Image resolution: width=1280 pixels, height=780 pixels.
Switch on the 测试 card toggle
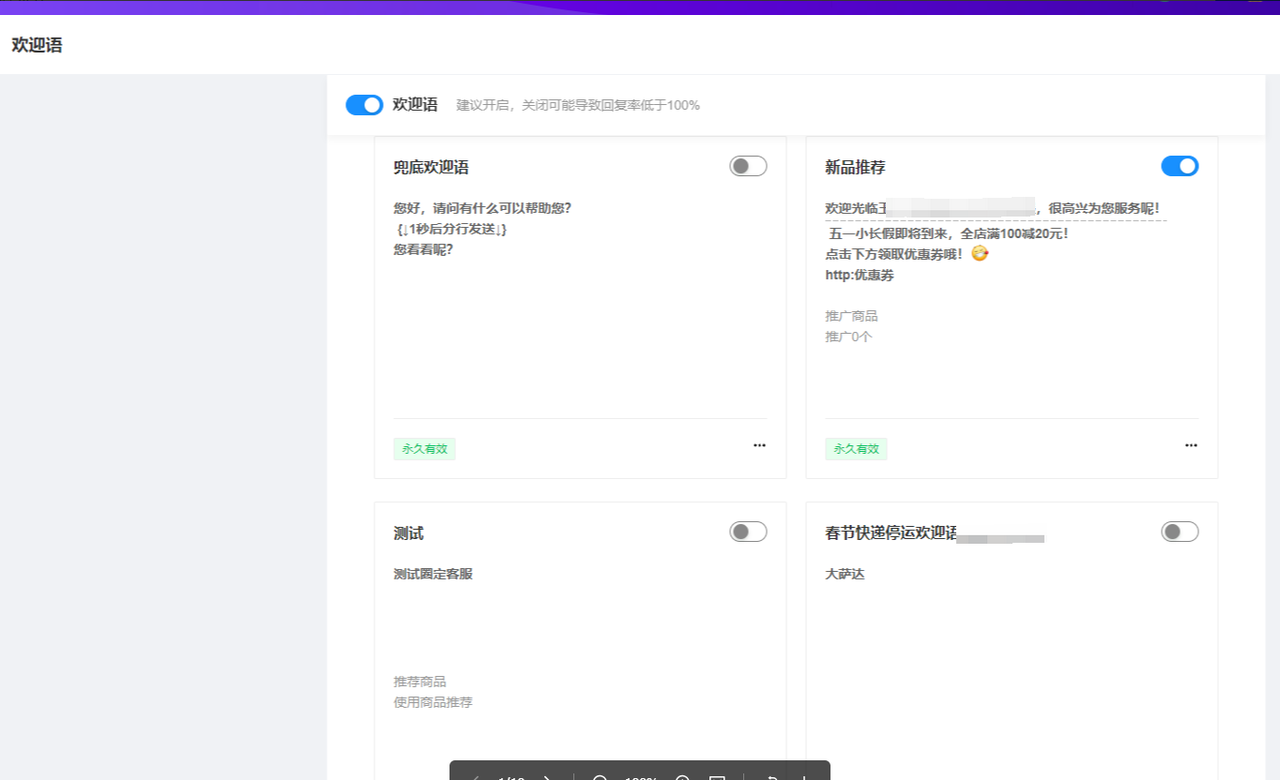[x=748, y=532]
